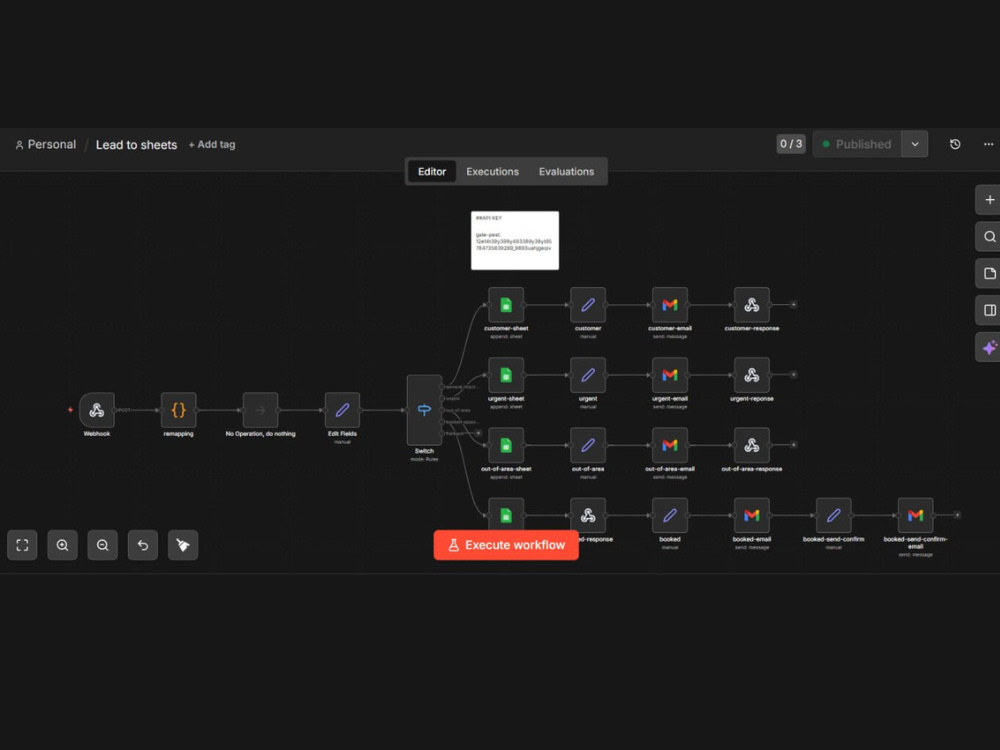
Task: Click the tidy up workflow broom icon
Action: click(183, 545)
